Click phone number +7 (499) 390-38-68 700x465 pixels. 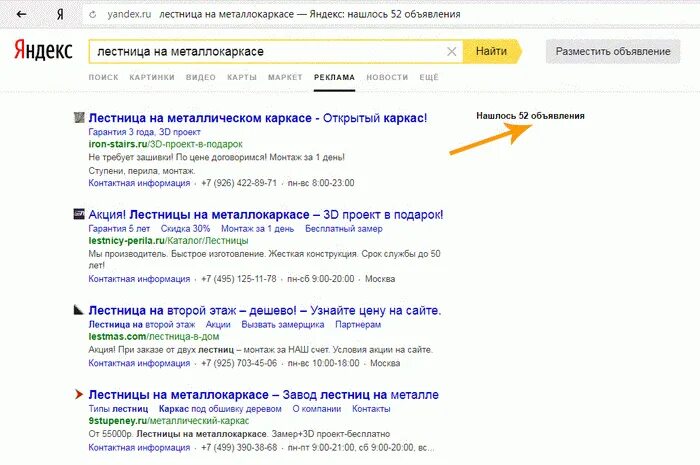tap(239, 448)
